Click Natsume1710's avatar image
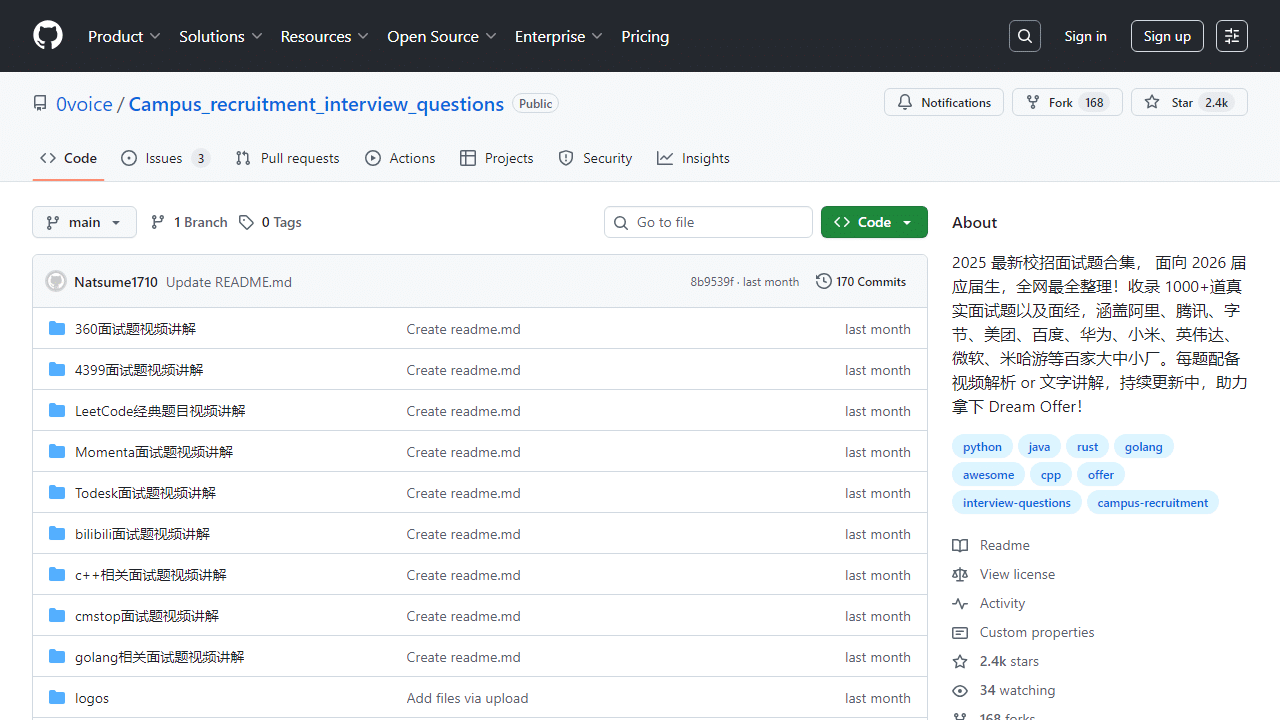This screenshot has width=1280, height=720. (x=56, y=282)
